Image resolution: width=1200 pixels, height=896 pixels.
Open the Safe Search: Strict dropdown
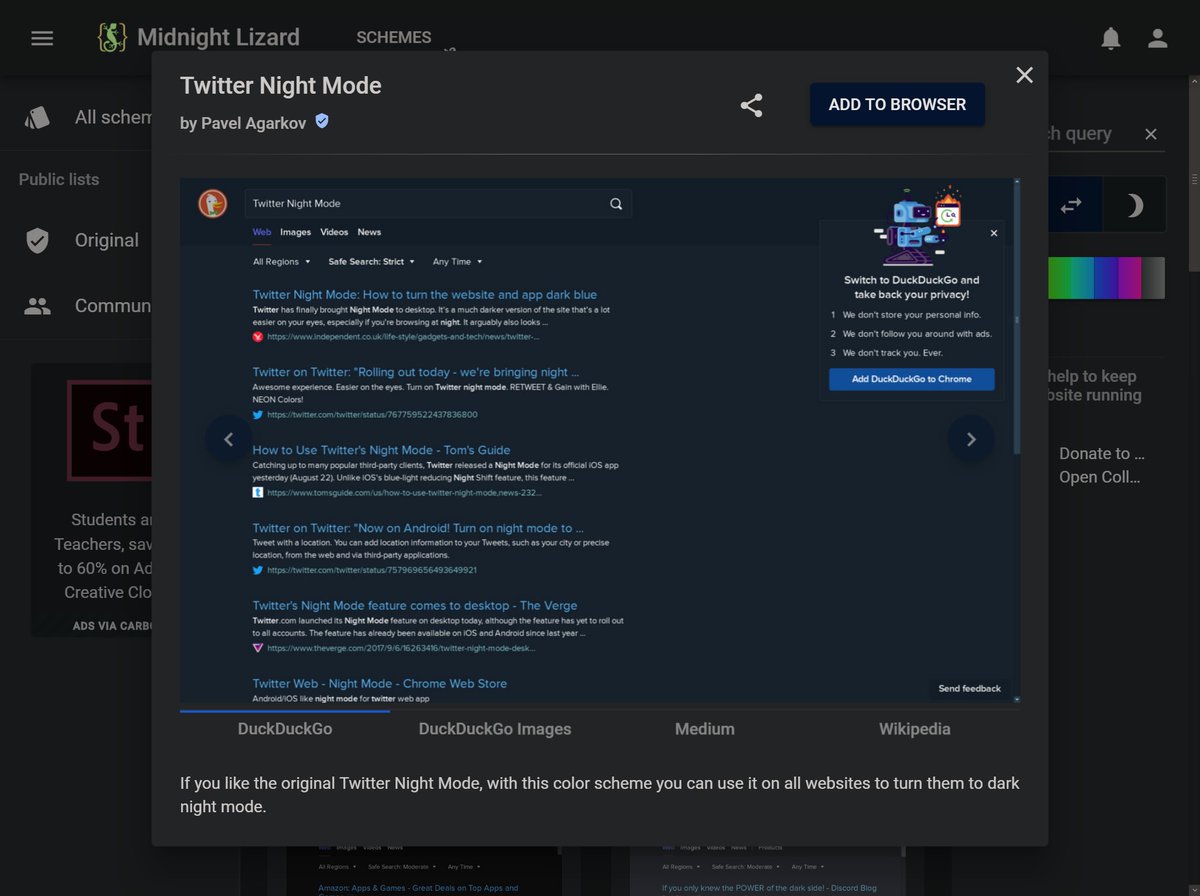coord(371,262)
